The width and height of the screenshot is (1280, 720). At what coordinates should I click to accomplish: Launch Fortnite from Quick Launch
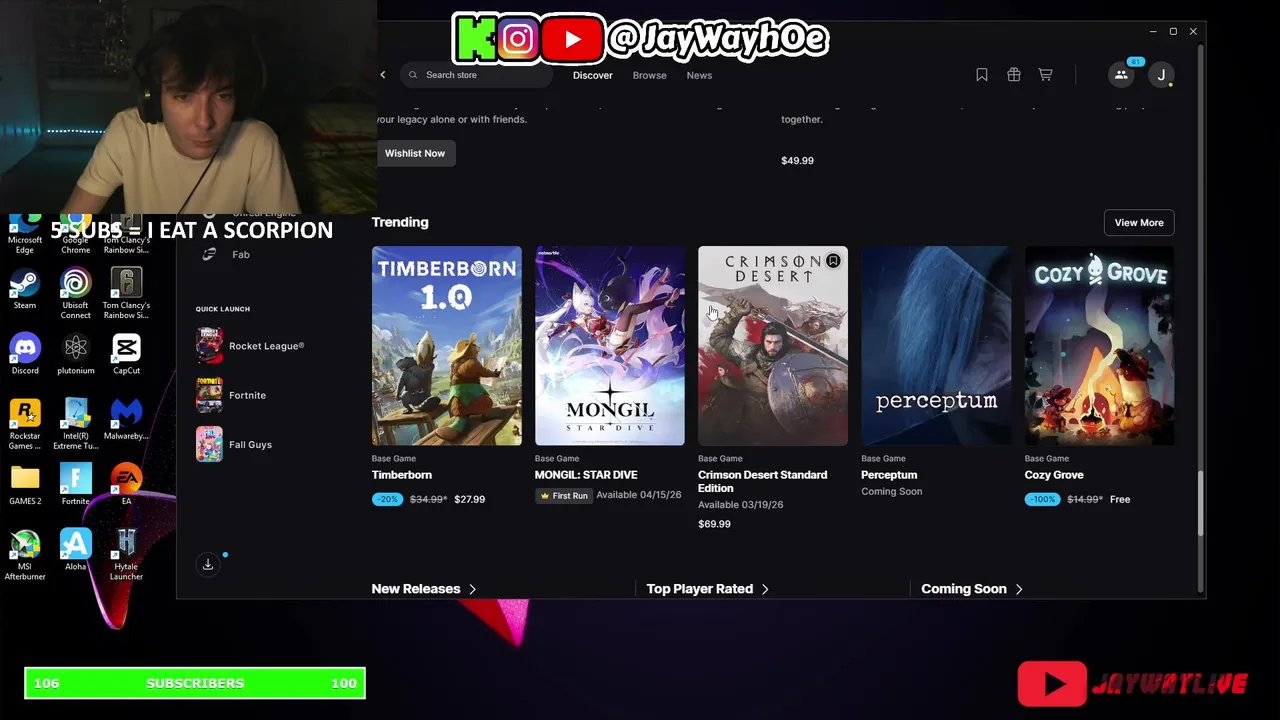(232, 395)
